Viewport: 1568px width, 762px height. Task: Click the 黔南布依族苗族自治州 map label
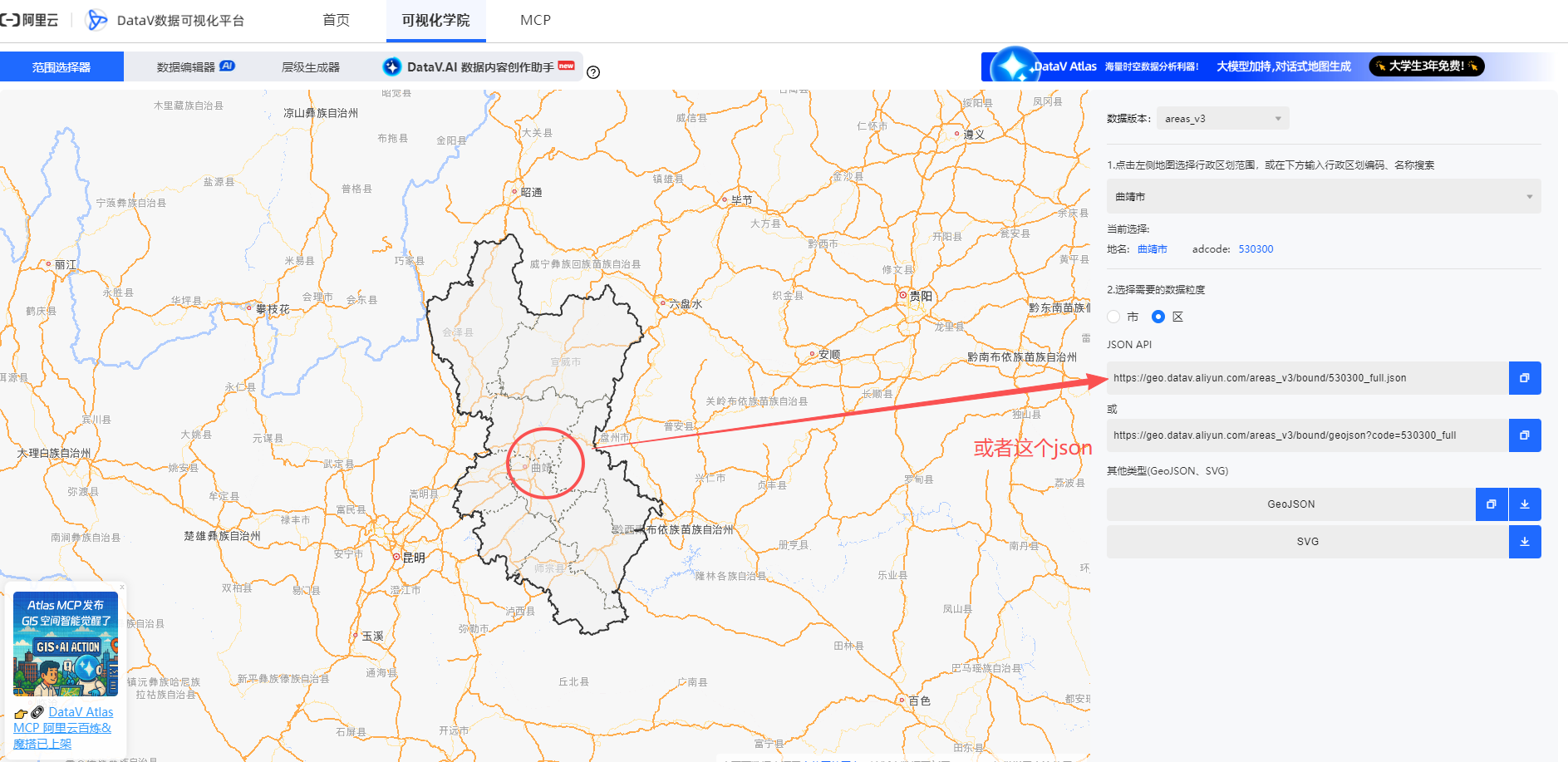point(1021,357)
